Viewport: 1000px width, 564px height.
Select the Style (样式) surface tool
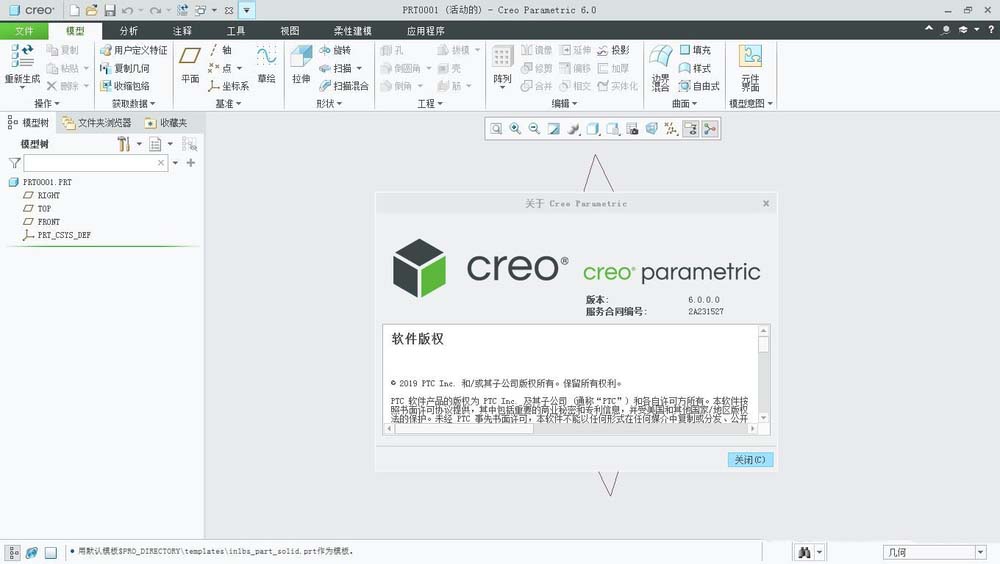click(x=695, y=68)
